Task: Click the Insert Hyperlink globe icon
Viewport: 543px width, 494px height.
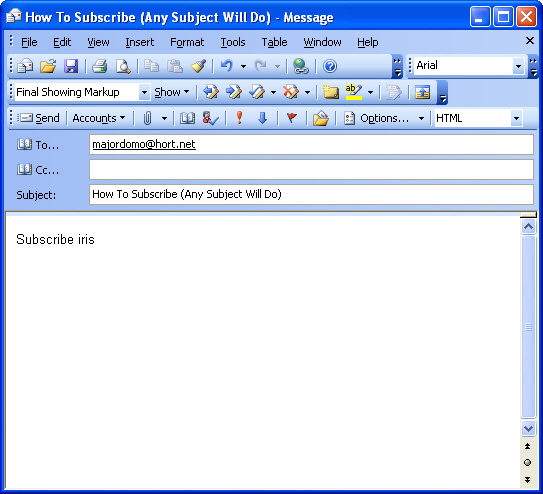Action: pos(301,66)
